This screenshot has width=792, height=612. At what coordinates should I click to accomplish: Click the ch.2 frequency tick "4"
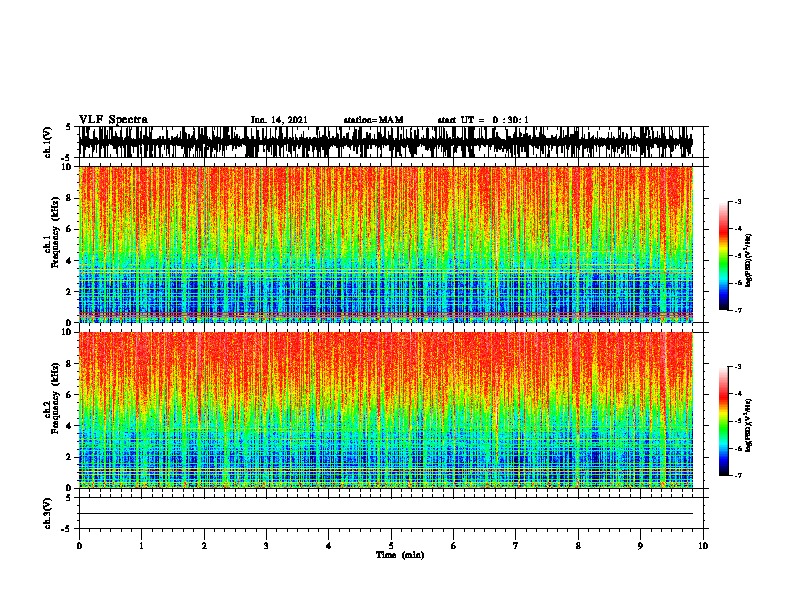point(70,426)
